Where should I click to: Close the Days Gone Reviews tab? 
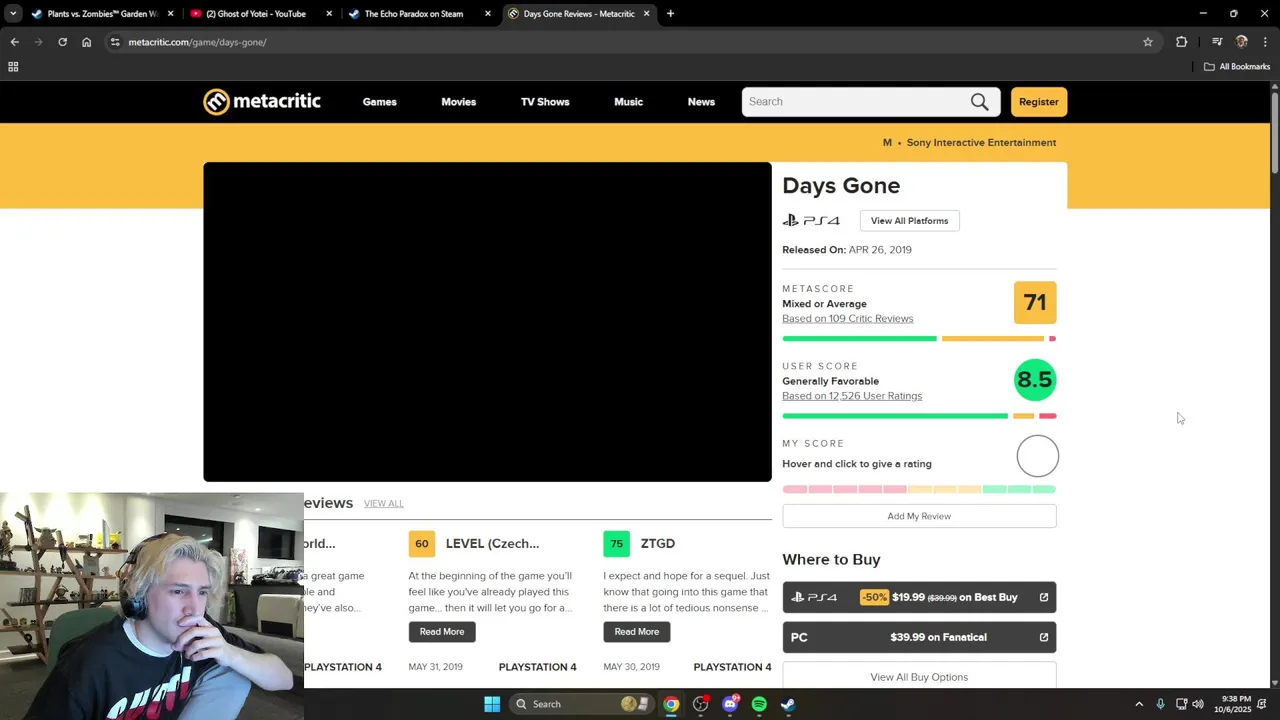click(646, 14)
